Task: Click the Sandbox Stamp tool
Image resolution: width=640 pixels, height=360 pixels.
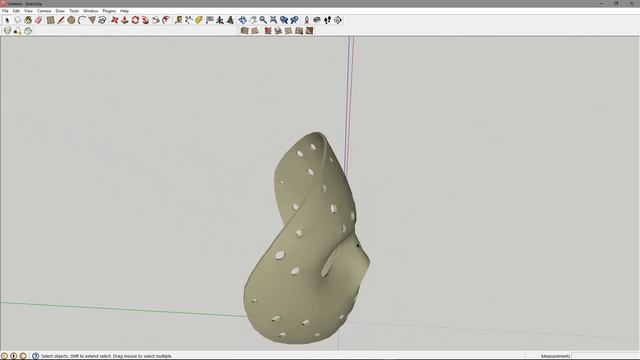Action: click(278, 31)
